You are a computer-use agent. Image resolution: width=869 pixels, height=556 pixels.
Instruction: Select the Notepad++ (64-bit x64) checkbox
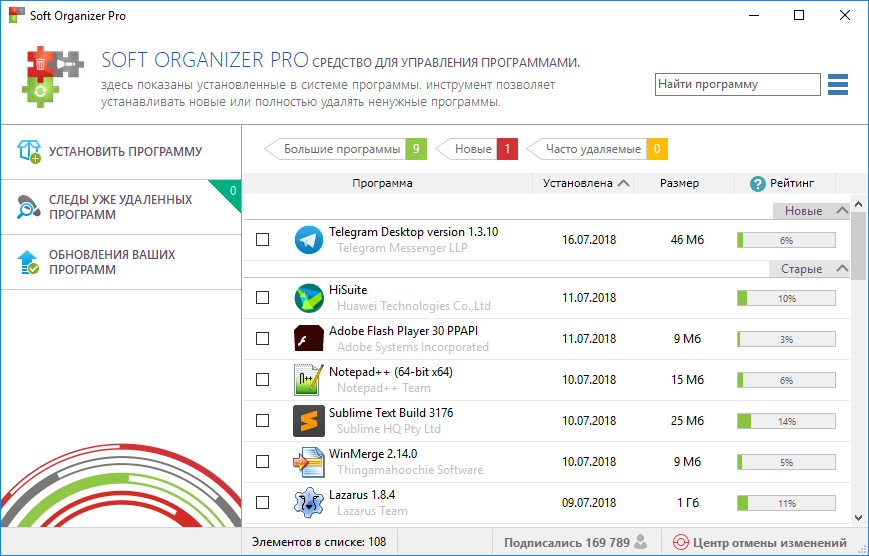(263, 380)
